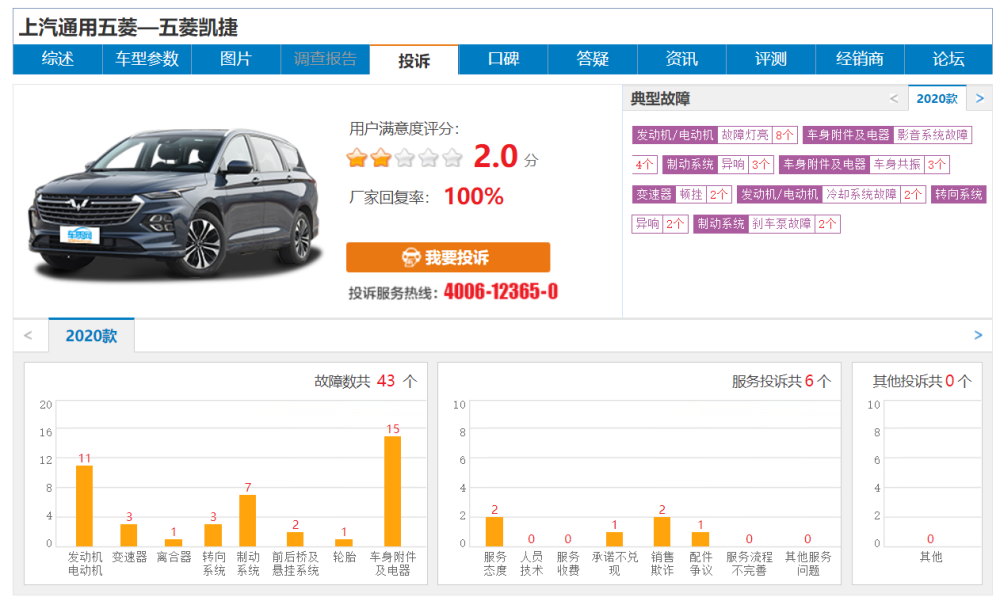Image resolution: width=1000 pixels, height=601 pixels.
Task: Click the car photo thumbnail
Action: tap(174, 203)
